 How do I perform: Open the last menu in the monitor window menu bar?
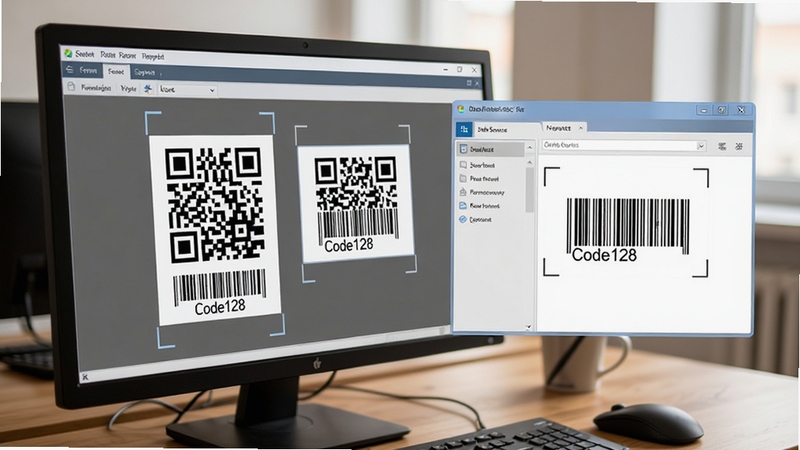(153, 56)
